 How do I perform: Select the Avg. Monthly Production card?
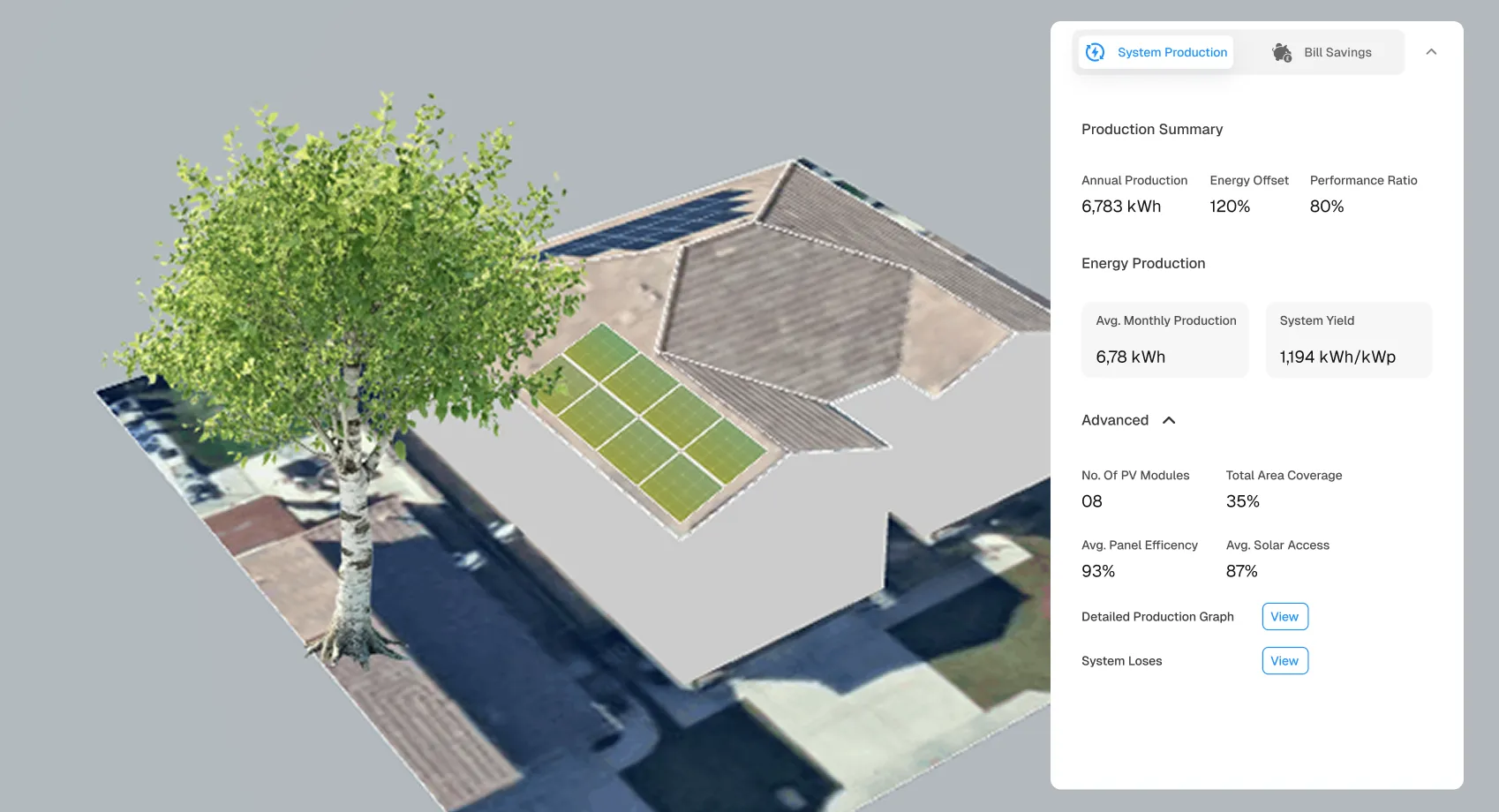pyautogui.click(x=1165, y=340)
